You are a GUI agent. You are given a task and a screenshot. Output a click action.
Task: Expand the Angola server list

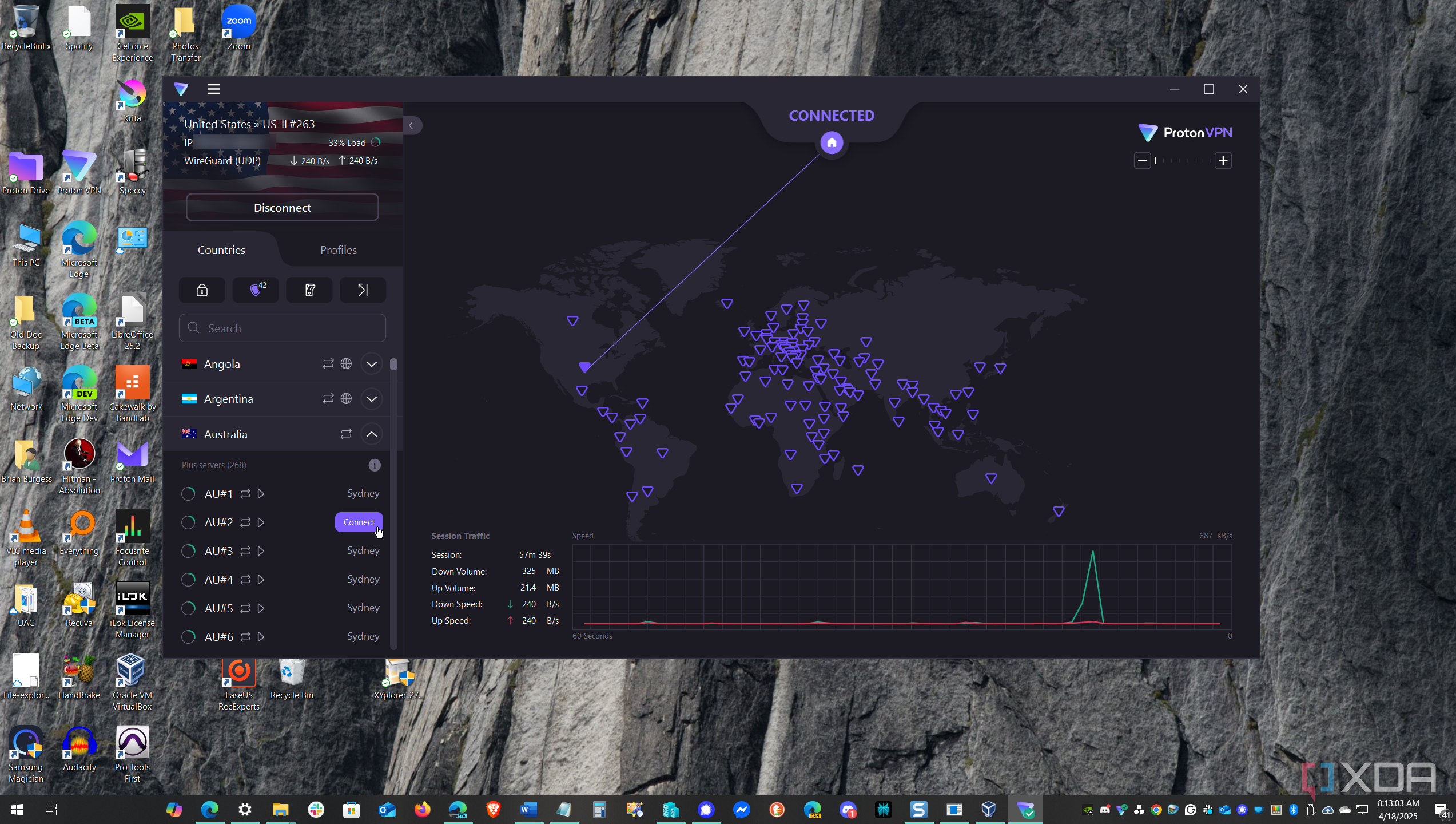[372, 364]
